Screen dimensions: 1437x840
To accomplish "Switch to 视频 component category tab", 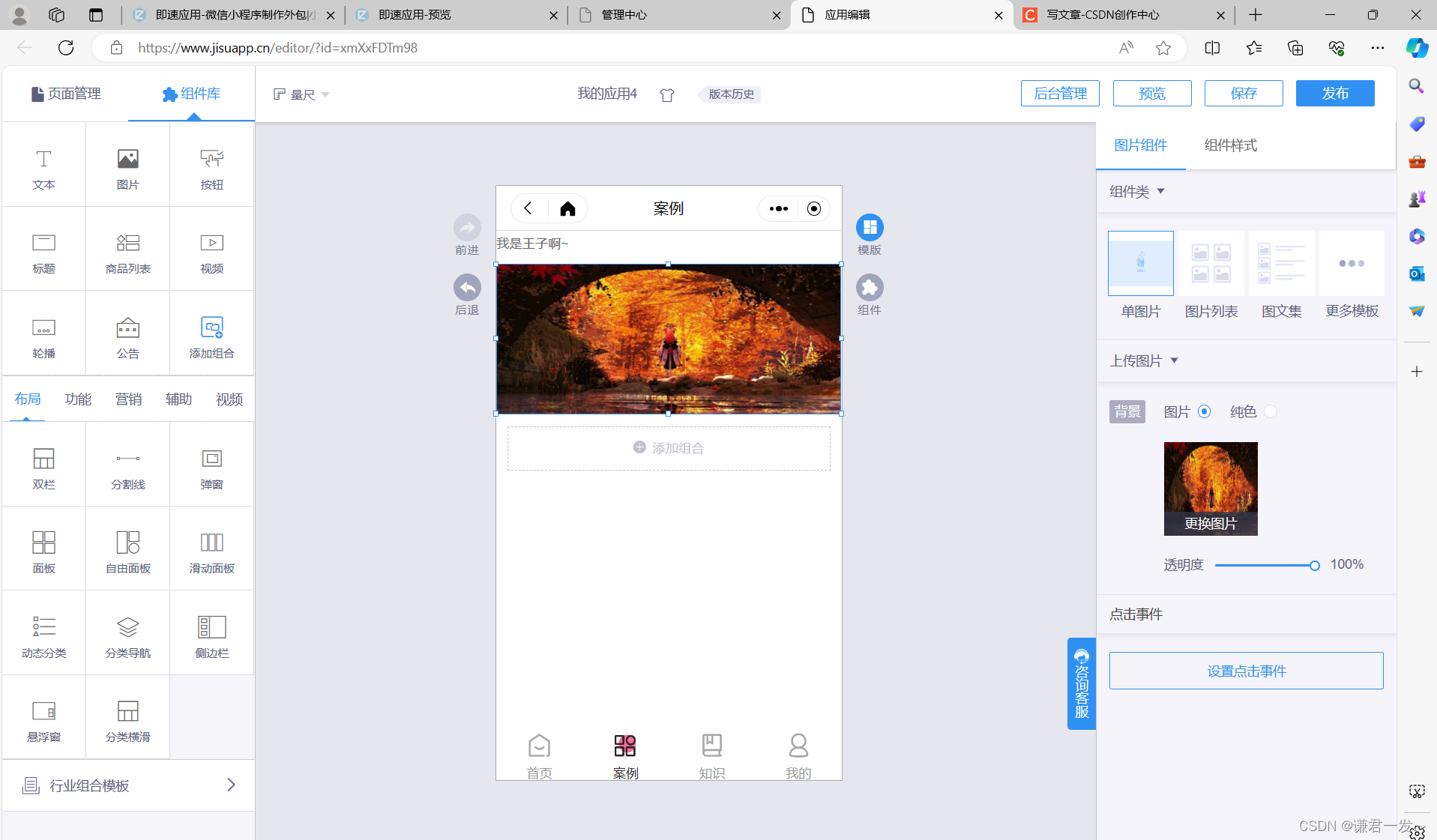I will click(229, 399).
